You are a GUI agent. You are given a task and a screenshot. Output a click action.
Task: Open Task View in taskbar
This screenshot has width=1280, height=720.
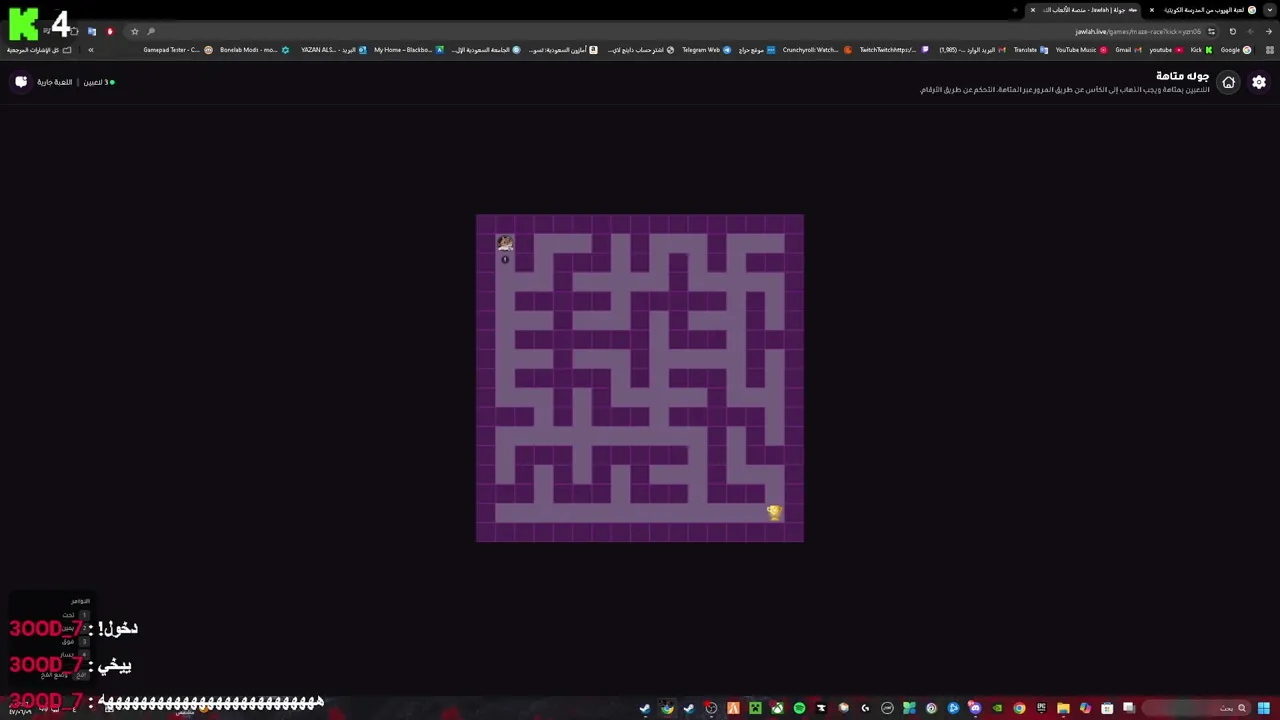pyautogui.click(x=1129, y=708)
